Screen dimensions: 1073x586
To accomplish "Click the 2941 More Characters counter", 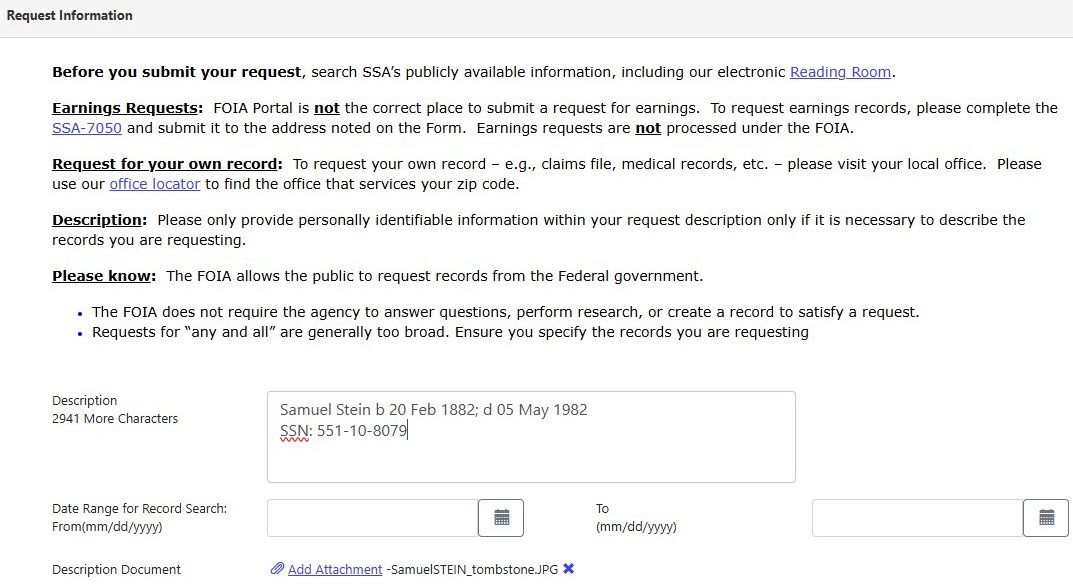I will (x=114, y=418).
